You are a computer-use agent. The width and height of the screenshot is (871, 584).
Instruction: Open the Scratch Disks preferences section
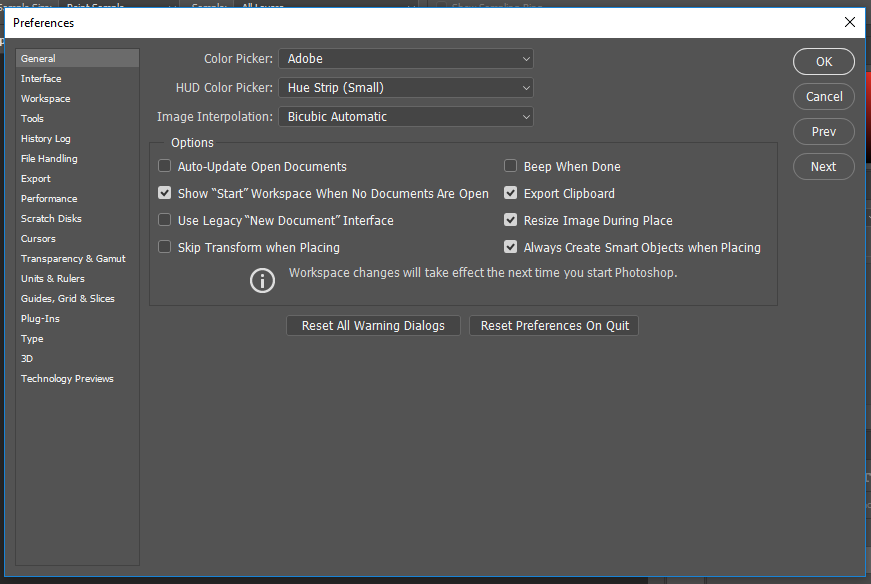[51, 219]
